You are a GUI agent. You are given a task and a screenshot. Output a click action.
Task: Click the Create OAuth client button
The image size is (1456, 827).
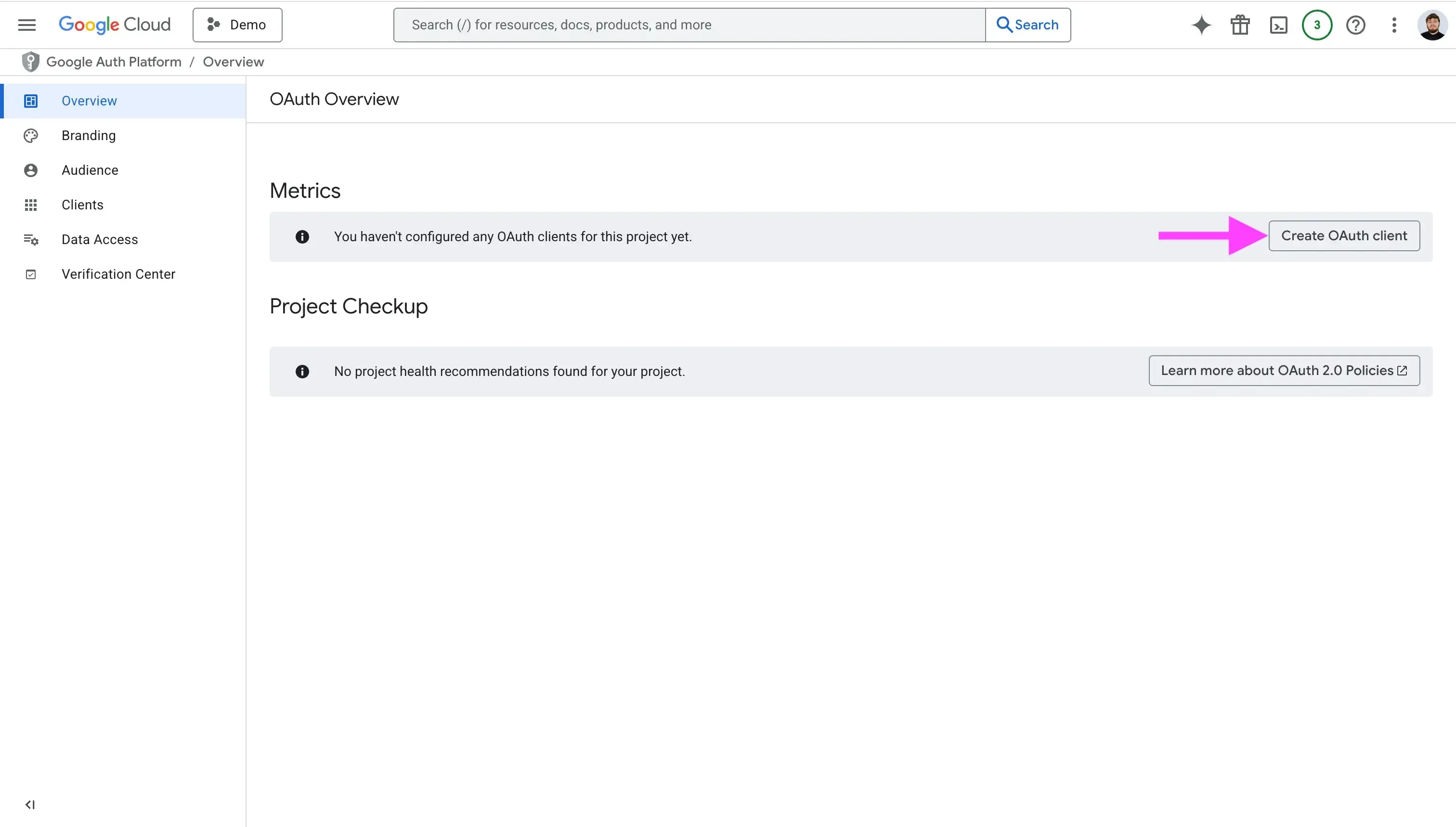tap(1343, 236)
